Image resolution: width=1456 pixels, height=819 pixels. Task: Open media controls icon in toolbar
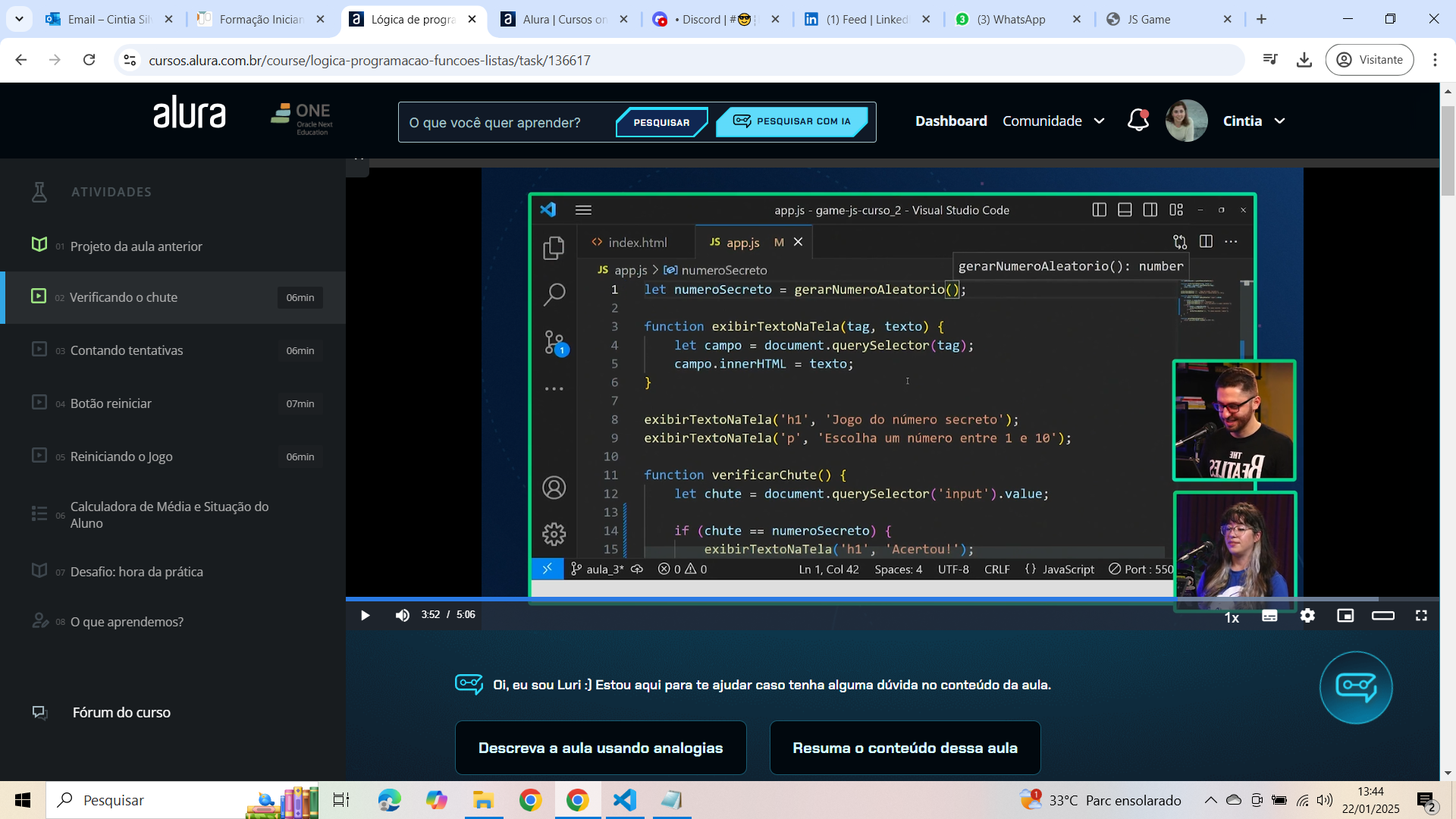1270,60
